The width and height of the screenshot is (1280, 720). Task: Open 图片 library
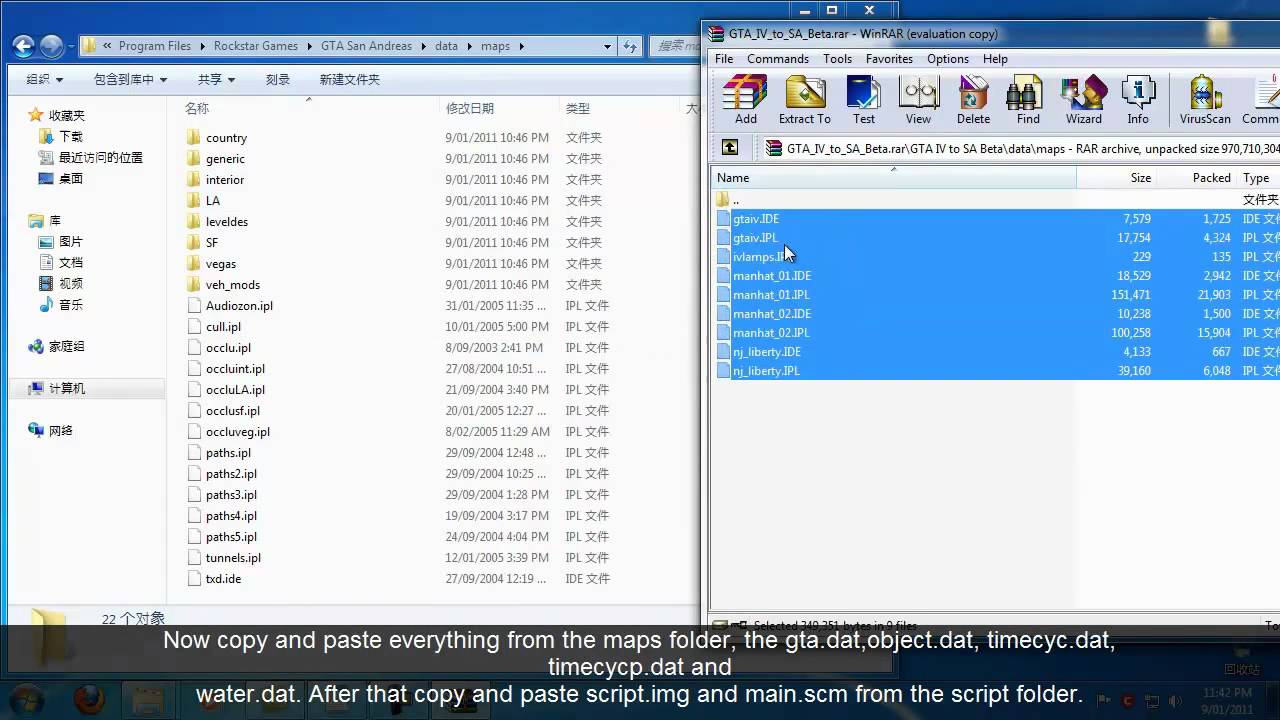click(x=71, y=241)
